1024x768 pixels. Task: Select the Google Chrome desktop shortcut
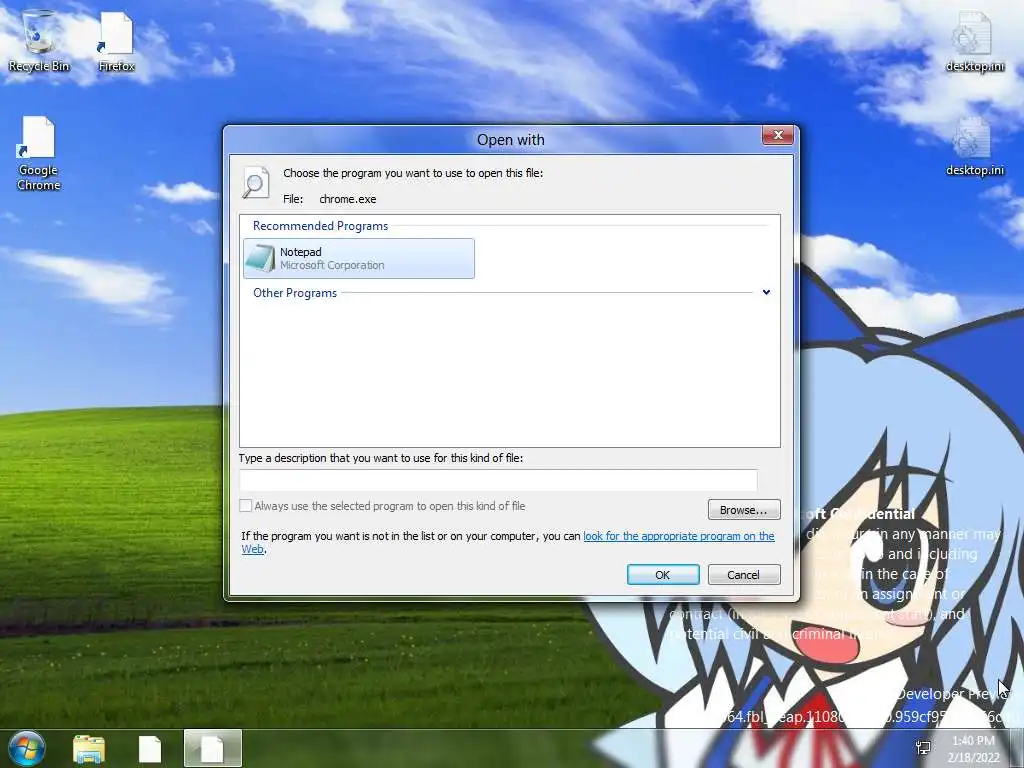39,154
